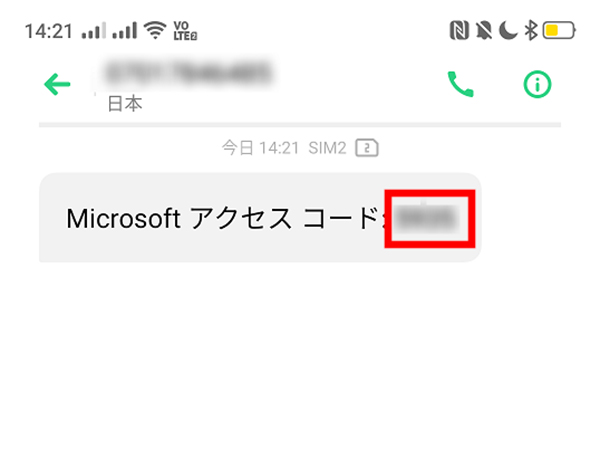Tap the Wi-Fi signal icon
600x450 pixels.
coord(155,31)
